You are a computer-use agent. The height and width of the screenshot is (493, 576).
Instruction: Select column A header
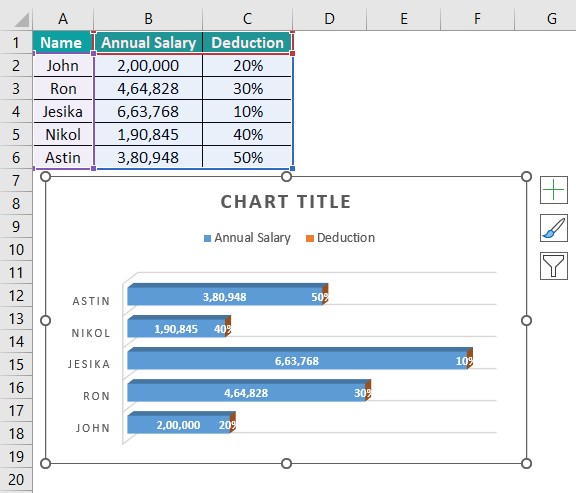click(x=63, y=18)
